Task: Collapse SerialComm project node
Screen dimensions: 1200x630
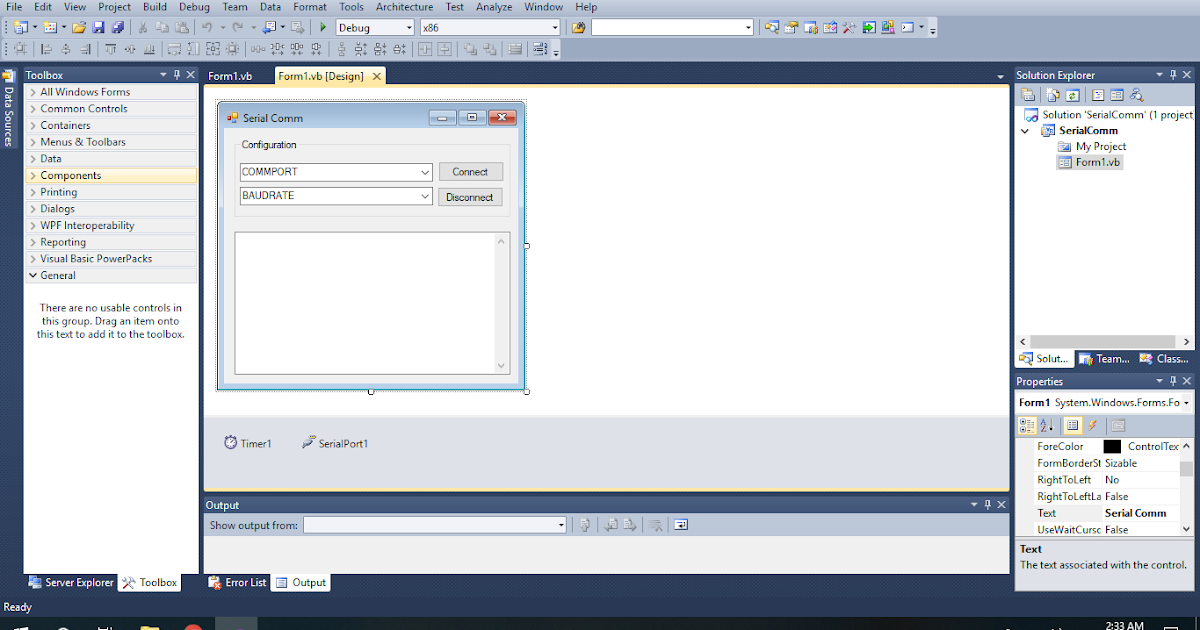Action: tap(1025, 131)
